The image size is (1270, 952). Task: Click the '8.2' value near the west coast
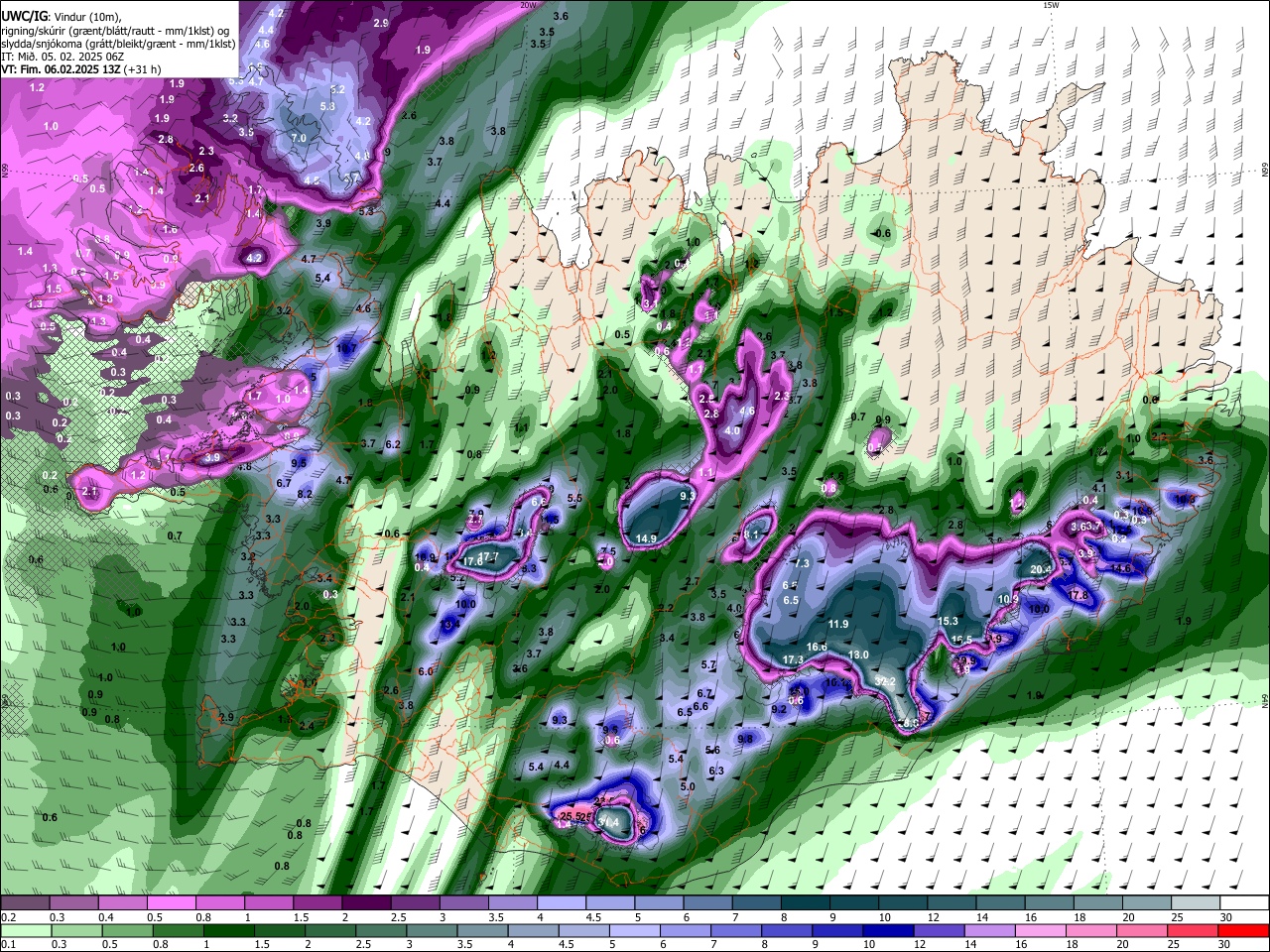click(305, 494)
